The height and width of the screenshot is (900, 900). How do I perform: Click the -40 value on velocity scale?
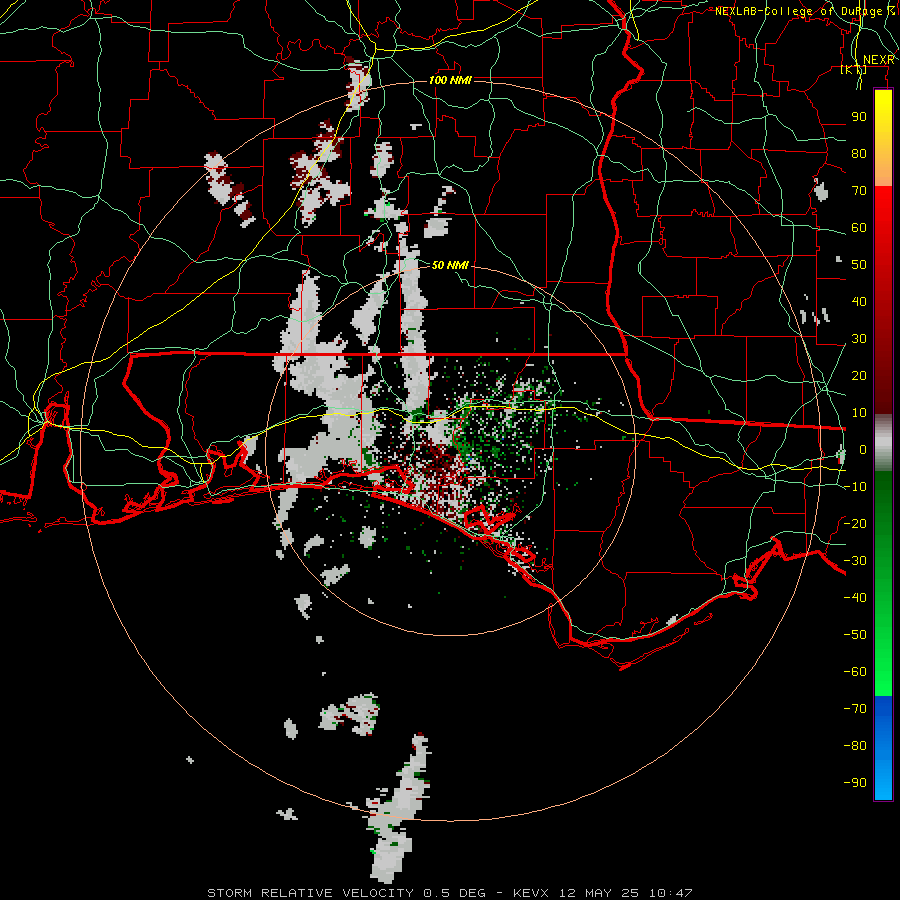[855, 598]
